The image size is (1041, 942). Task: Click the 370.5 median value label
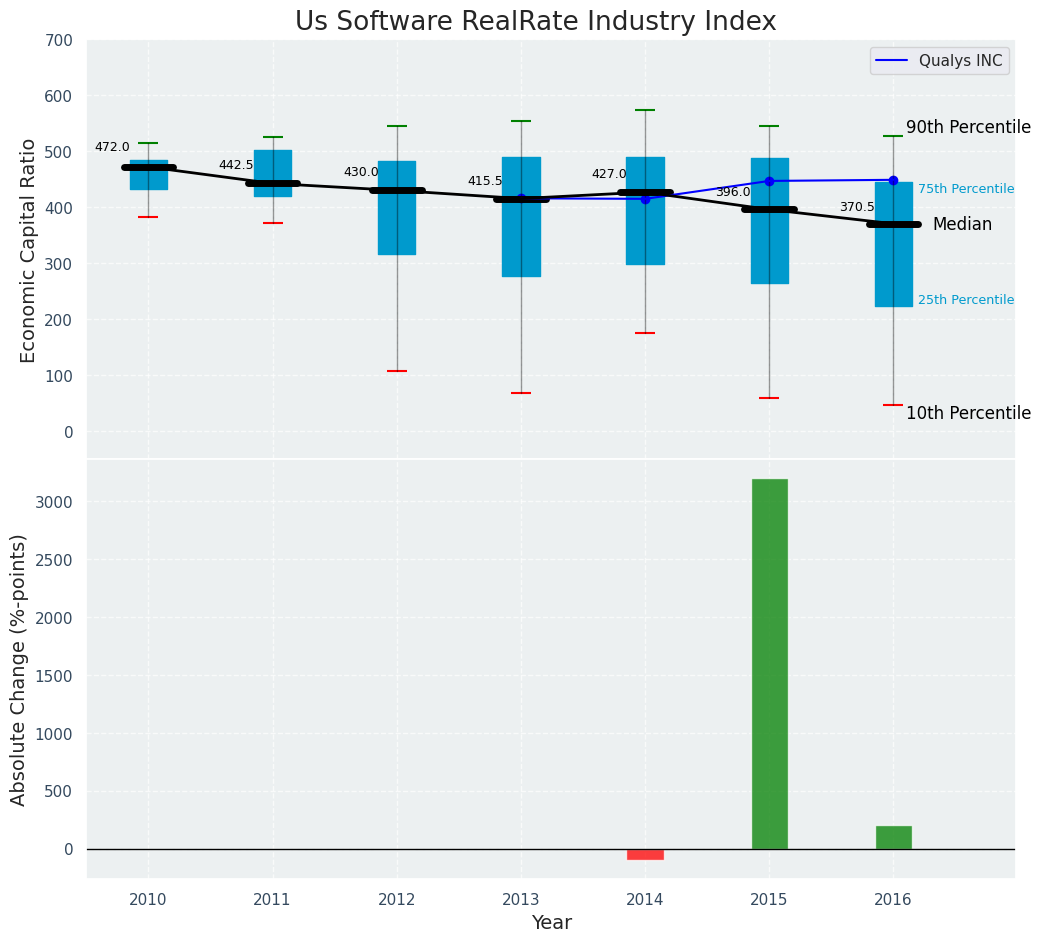point(857,207)
